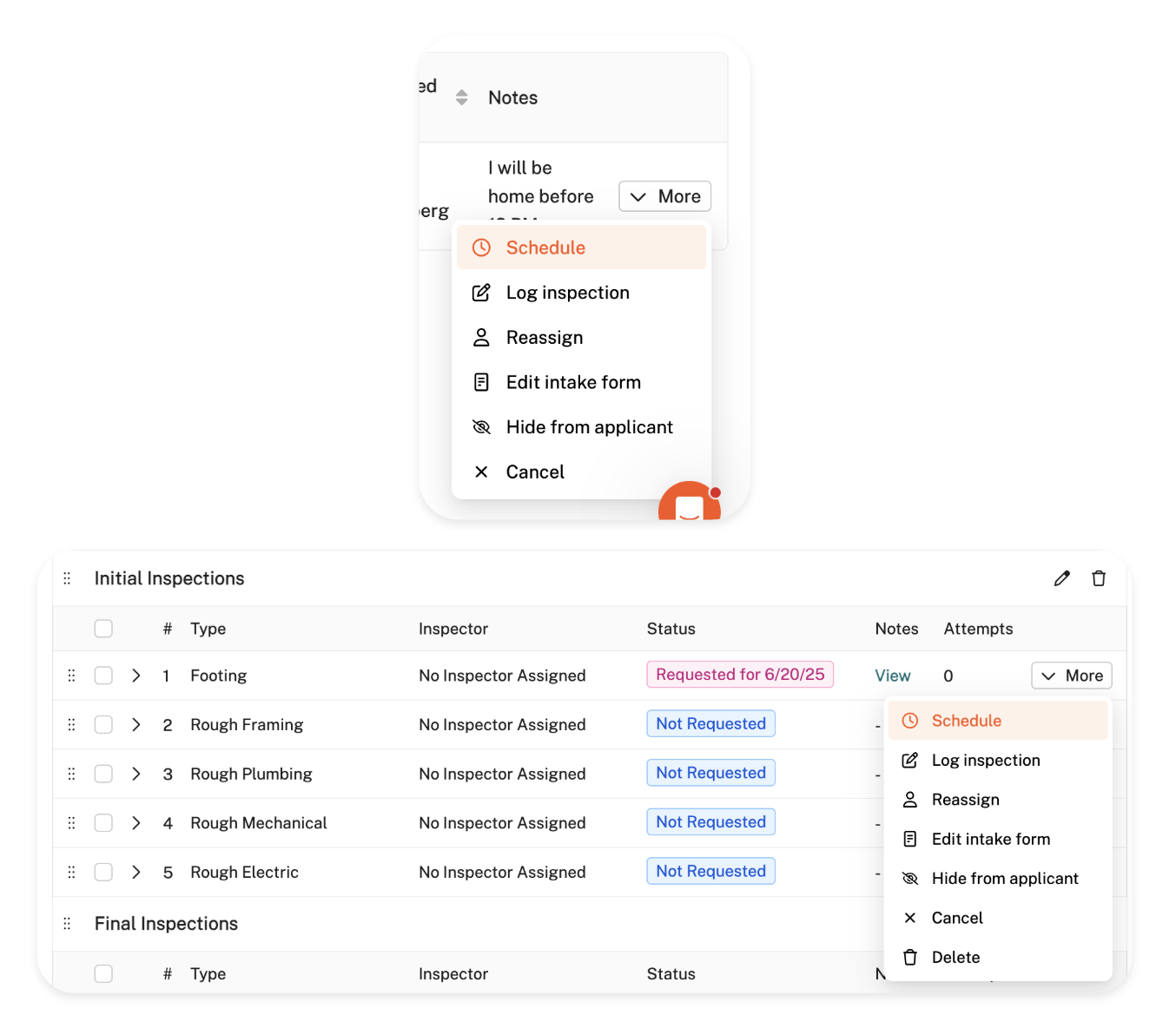The height and width of the screenshot is (1035, 1176).
Task: Choose Delete from the lower context menu
Action: tap(955, 958)
